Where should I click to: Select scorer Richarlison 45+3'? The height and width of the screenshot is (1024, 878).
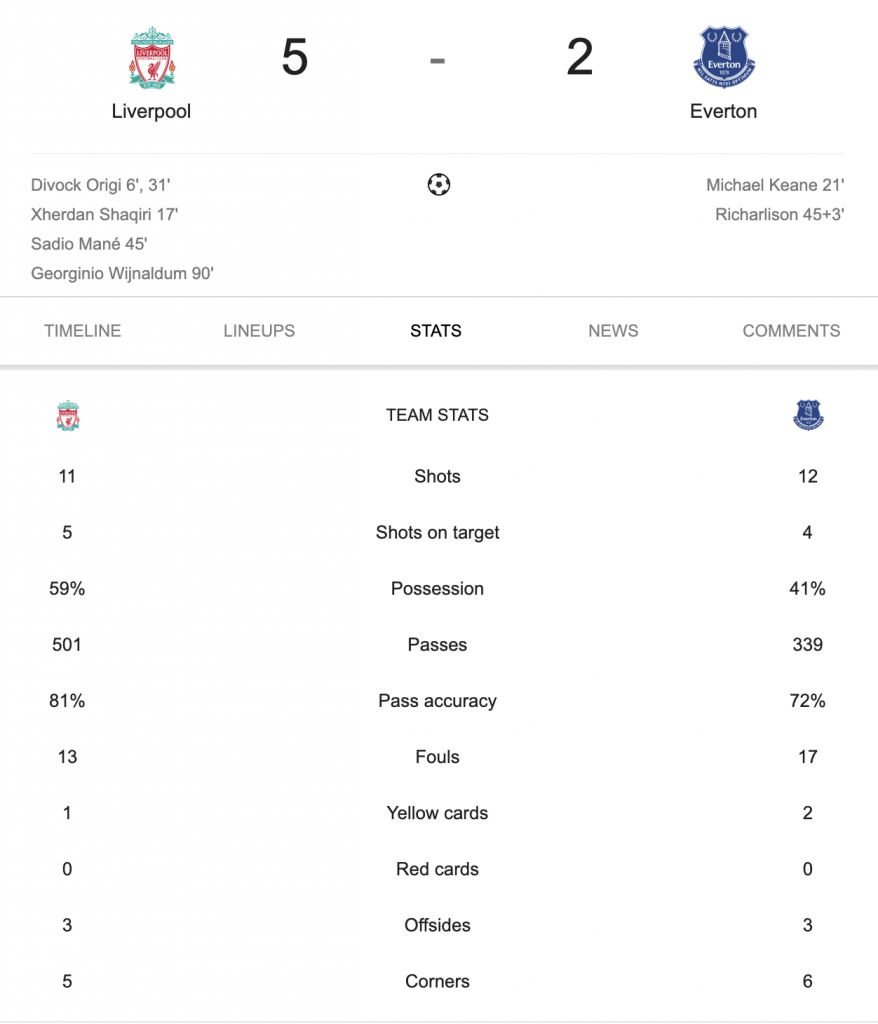tap(779, 215)
